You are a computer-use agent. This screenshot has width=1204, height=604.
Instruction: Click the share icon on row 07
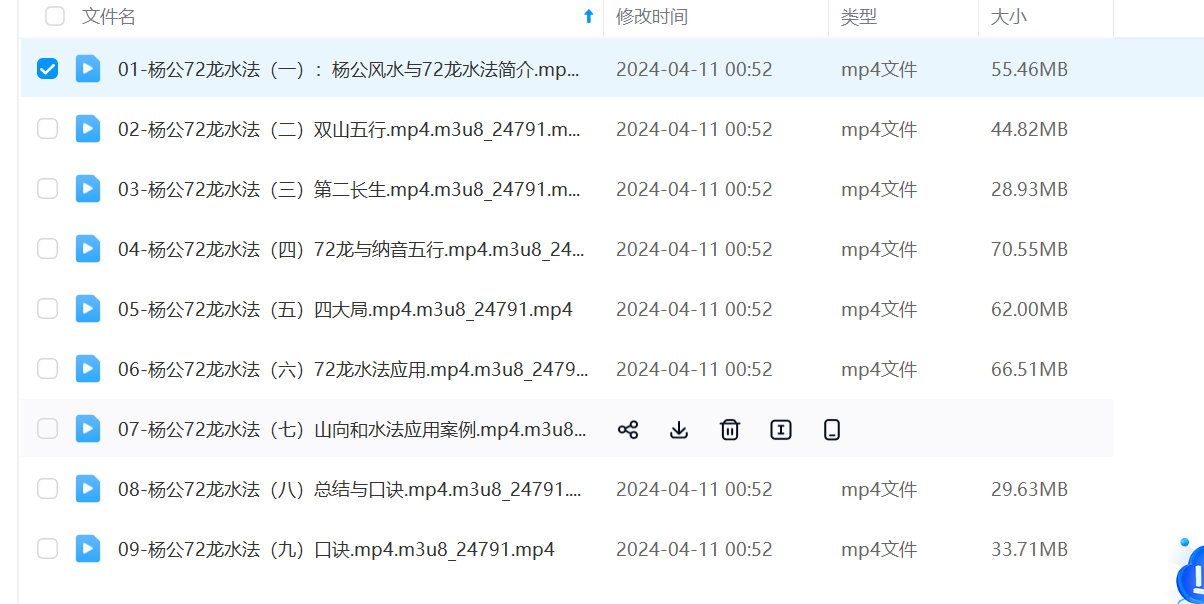628,430
